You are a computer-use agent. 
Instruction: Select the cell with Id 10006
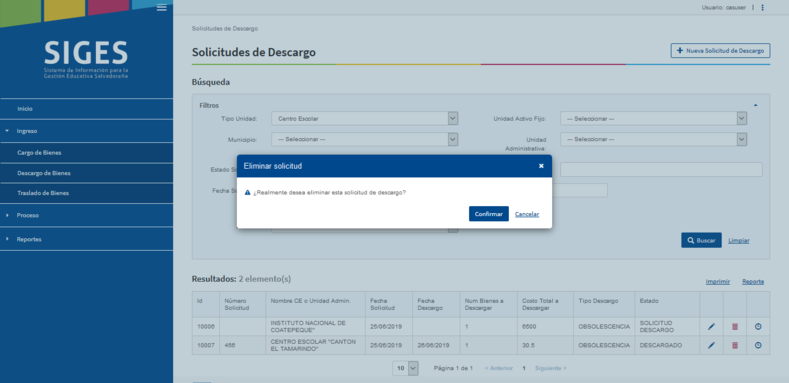tap(205, 327)
